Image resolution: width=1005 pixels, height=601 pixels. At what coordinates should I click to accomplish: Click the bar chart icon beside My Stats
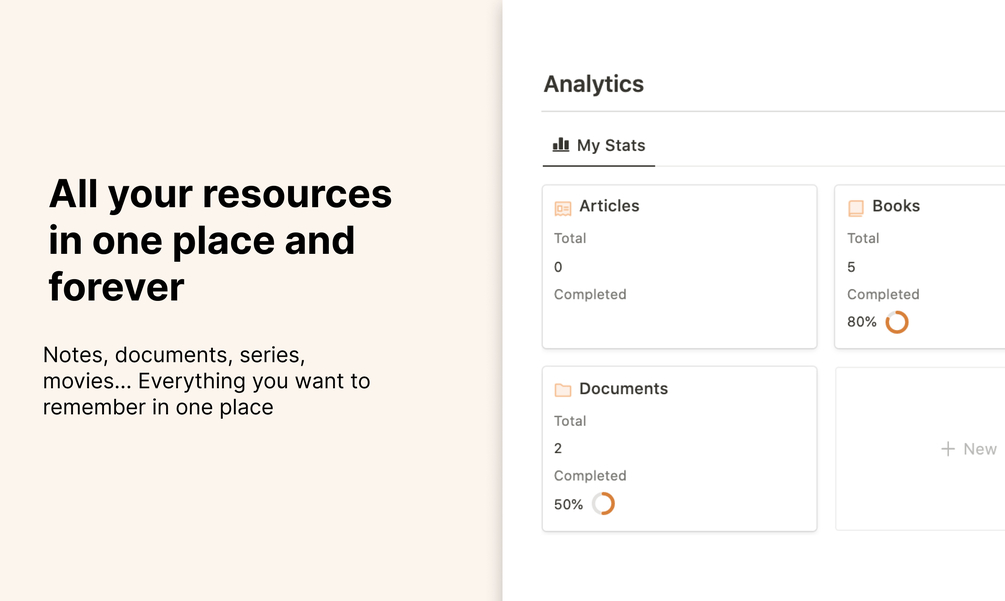pyautogui.click(x=561, y=145)
